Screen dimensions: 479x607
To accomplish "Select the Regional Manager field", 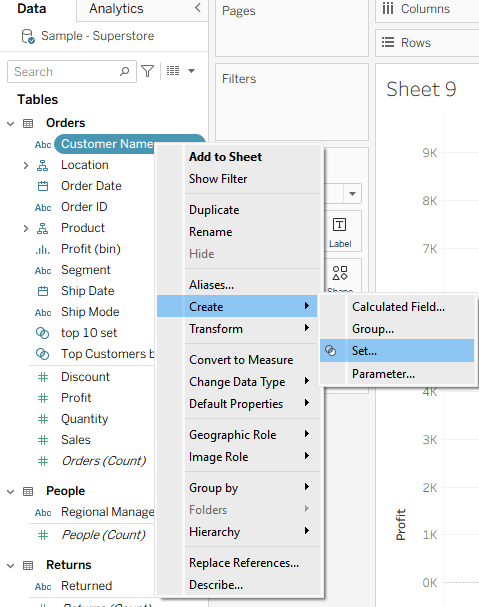I will (x=108, y=512).
